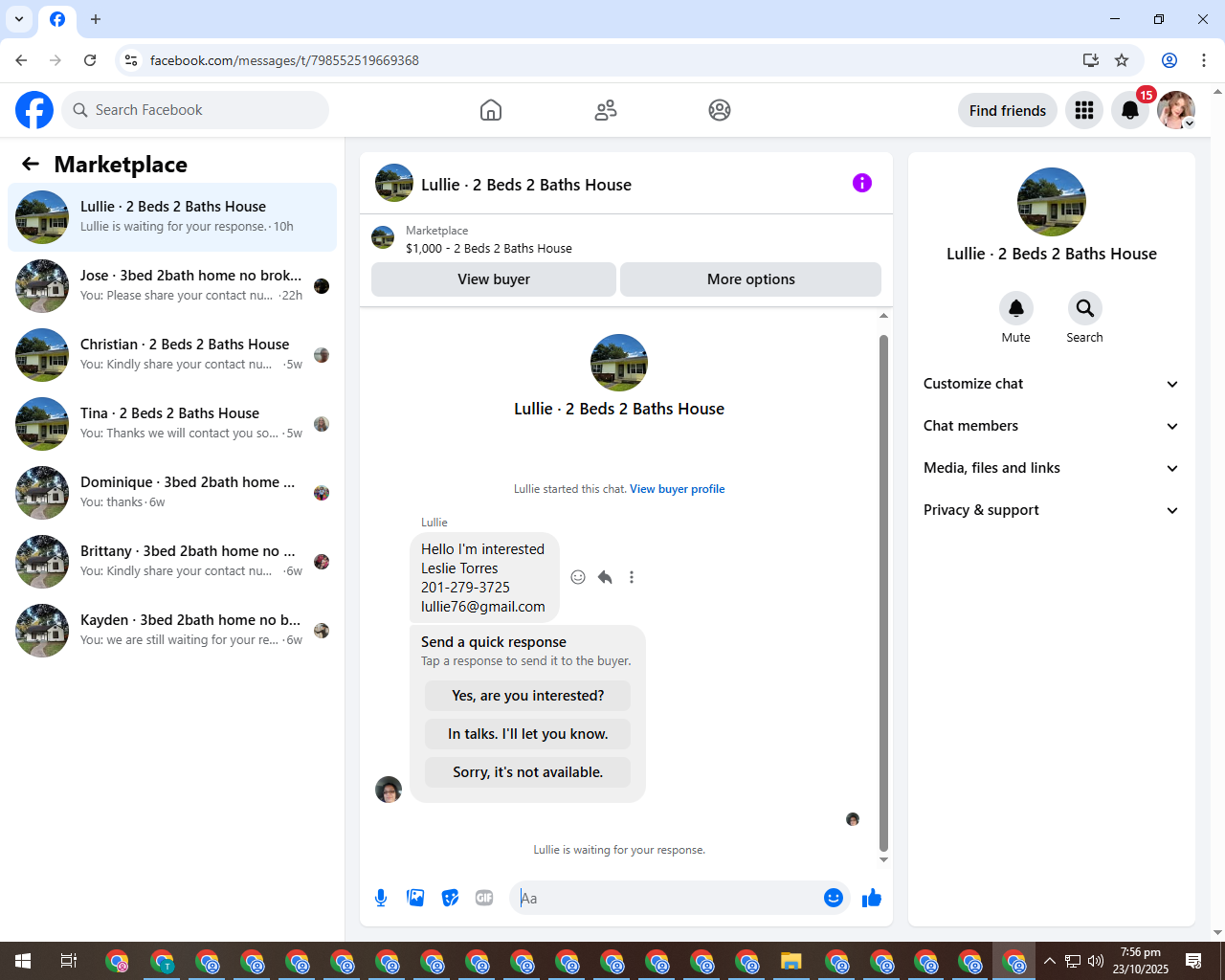The height and width of the screenshot is (980, 1225).
Task: Expand Media, files and links section
Action: pyautogui.click(x=1051, y=468)
